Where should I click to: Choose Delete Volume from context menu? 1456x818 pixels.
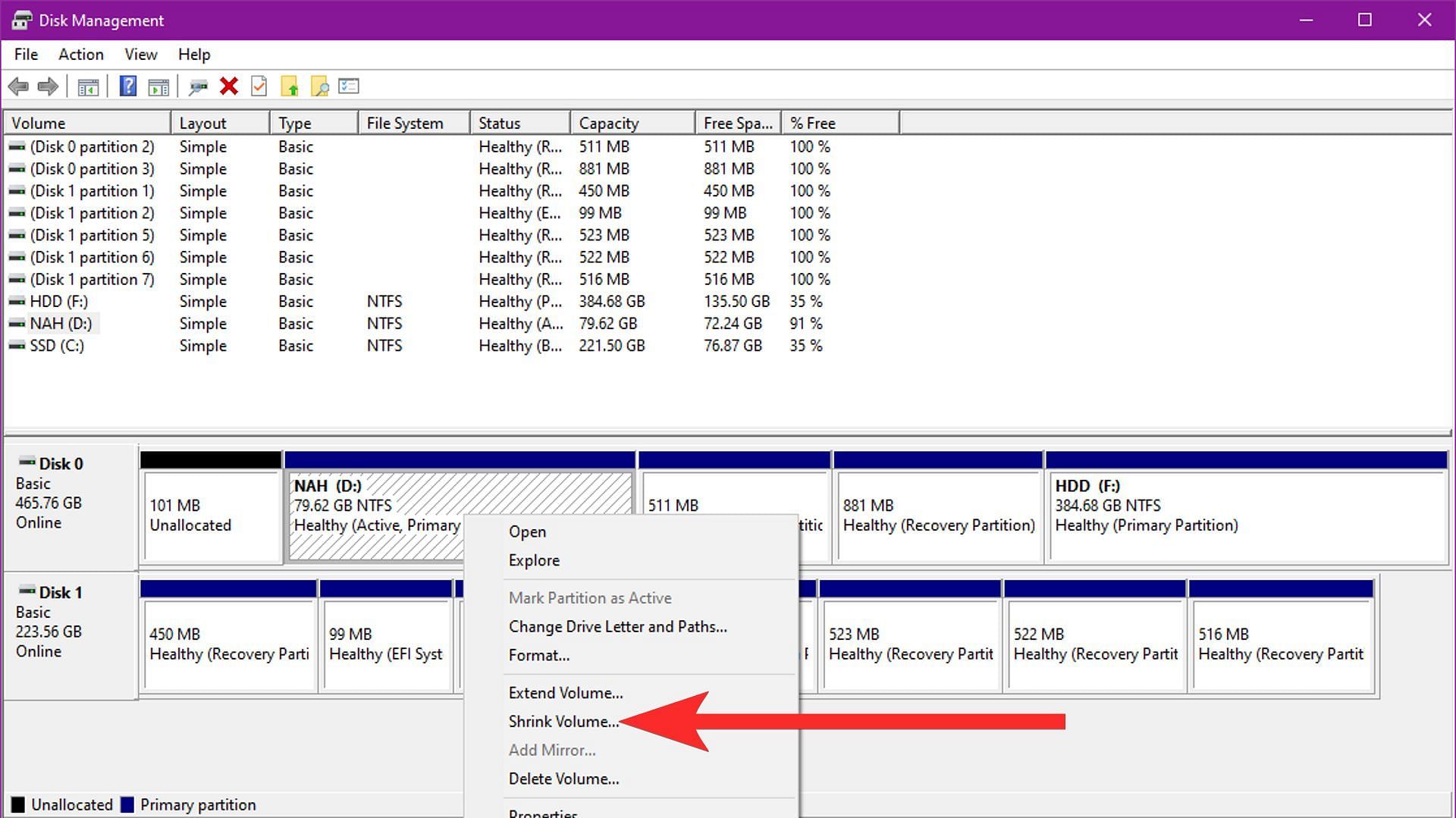pyautogui.click(x=631, y=779)
